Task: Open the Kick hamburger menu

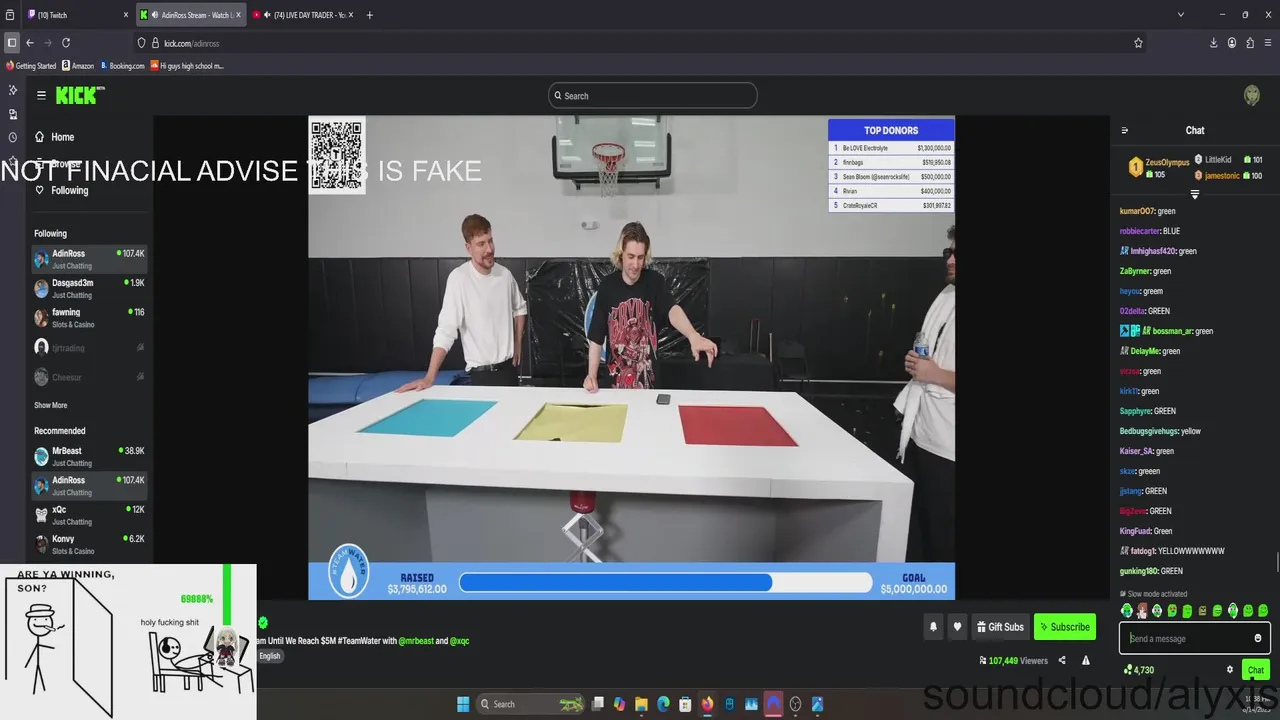Action: tap(41, 95)
